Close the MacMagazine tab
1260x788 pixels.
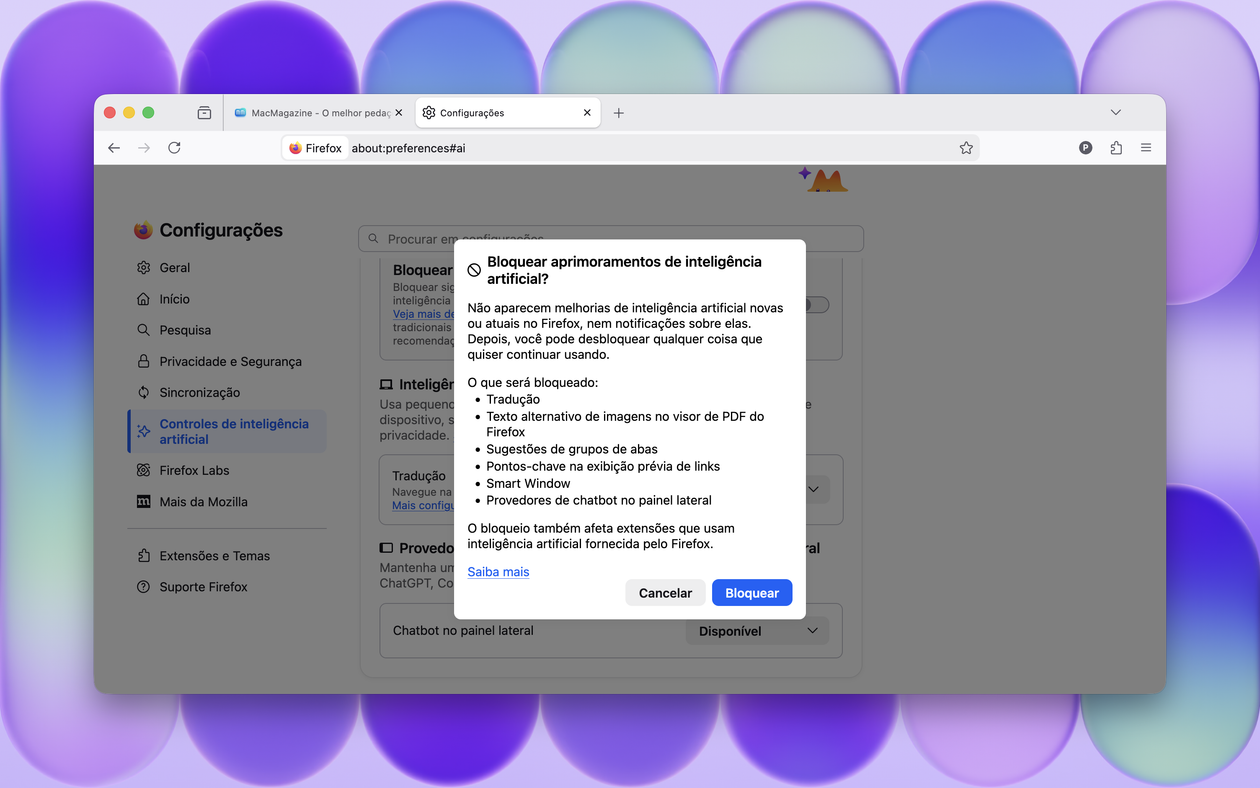tap(399, 113)
